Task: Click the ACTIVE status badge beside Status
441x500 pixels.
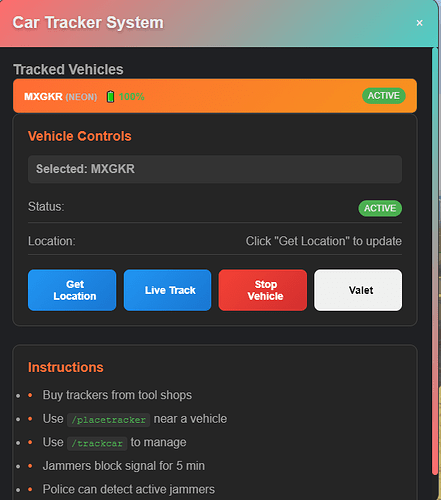Action: tap(380, 208)
